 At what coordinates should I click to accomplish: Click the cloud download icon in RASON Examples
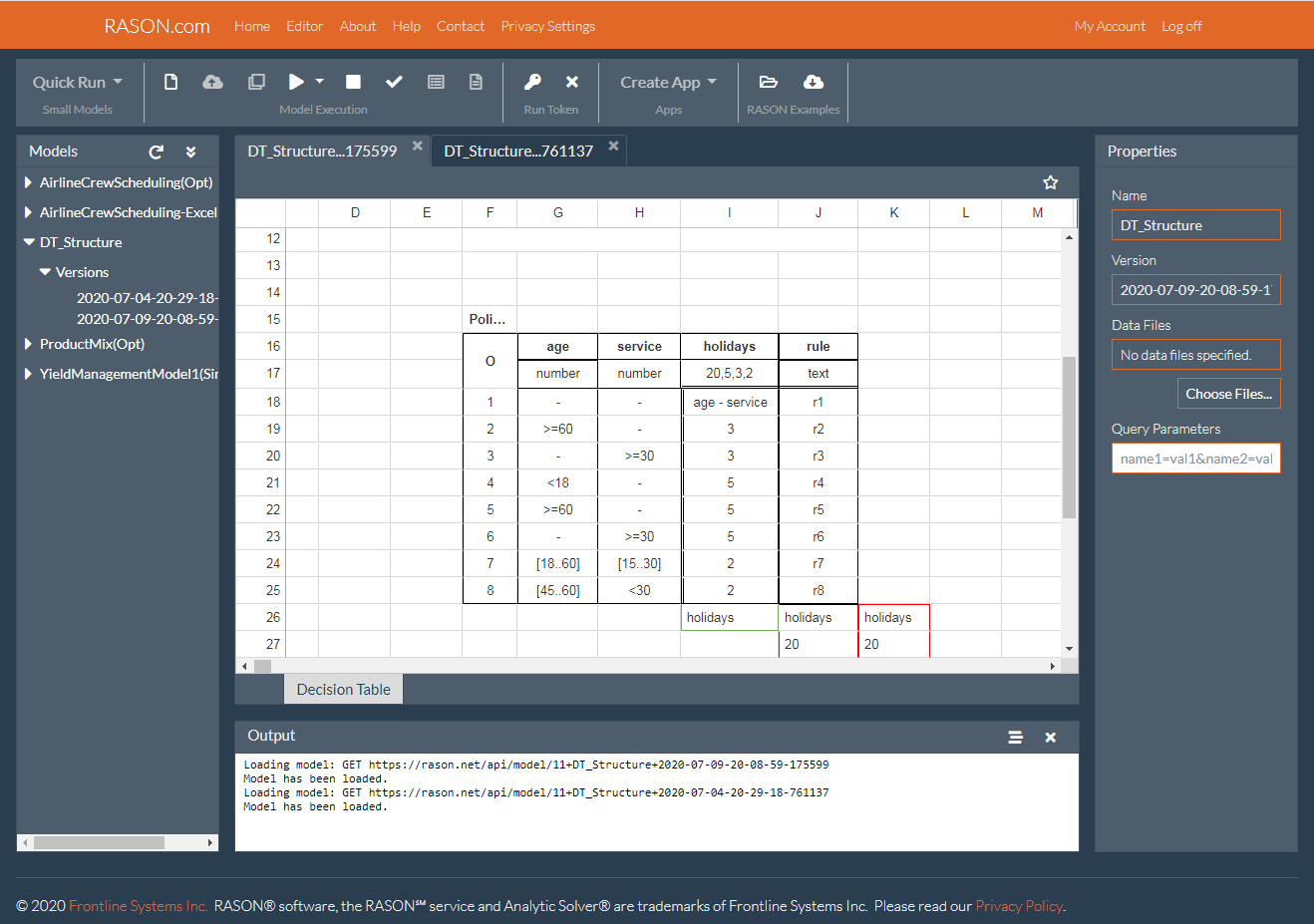point(814,82)
